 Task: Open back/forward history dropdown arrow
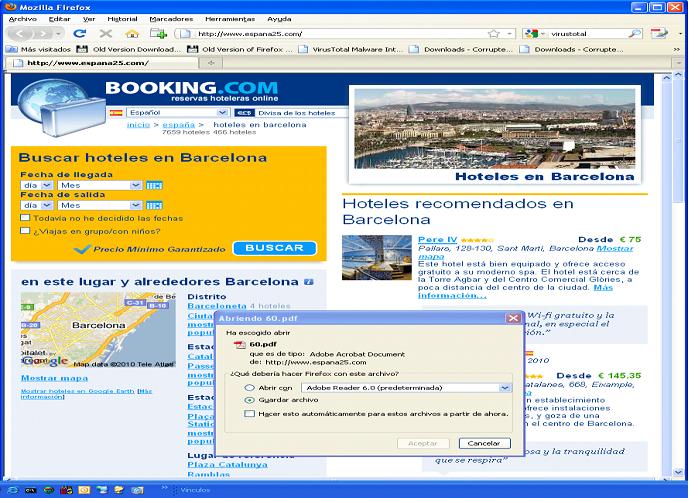58,33
